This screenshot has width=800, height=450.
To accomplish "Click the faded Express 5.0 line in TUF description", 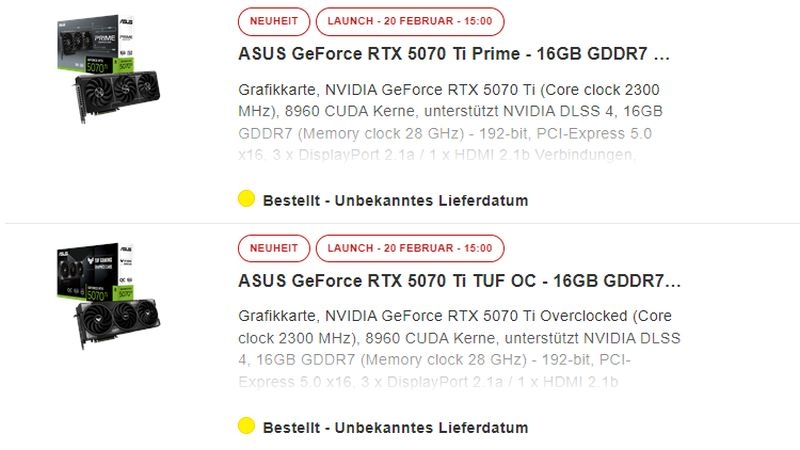I will pyautogui.click(x=429, y=380).
